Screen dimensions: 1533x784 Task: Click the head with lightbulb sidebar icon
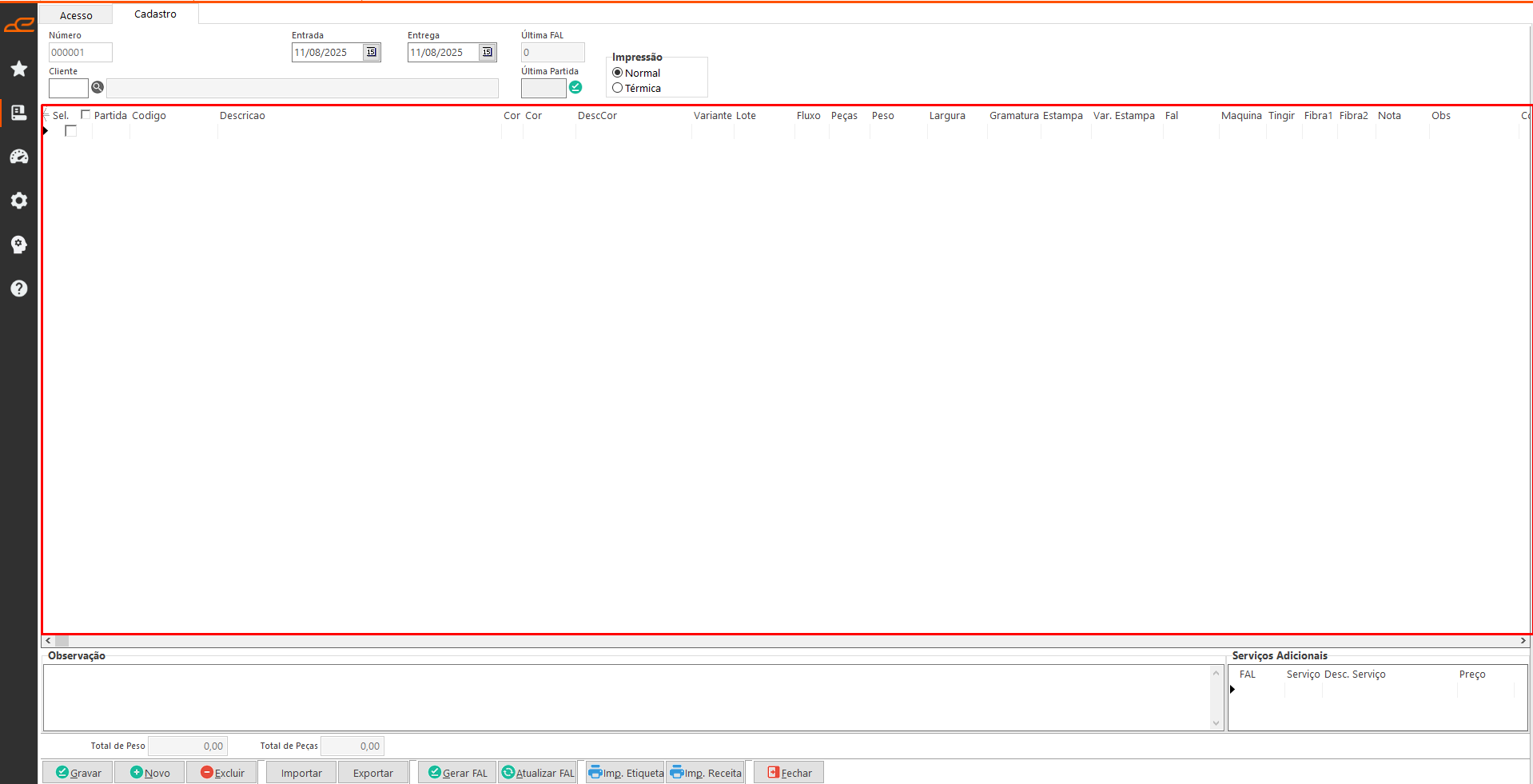pyautogui.click(x=19, y=245)
